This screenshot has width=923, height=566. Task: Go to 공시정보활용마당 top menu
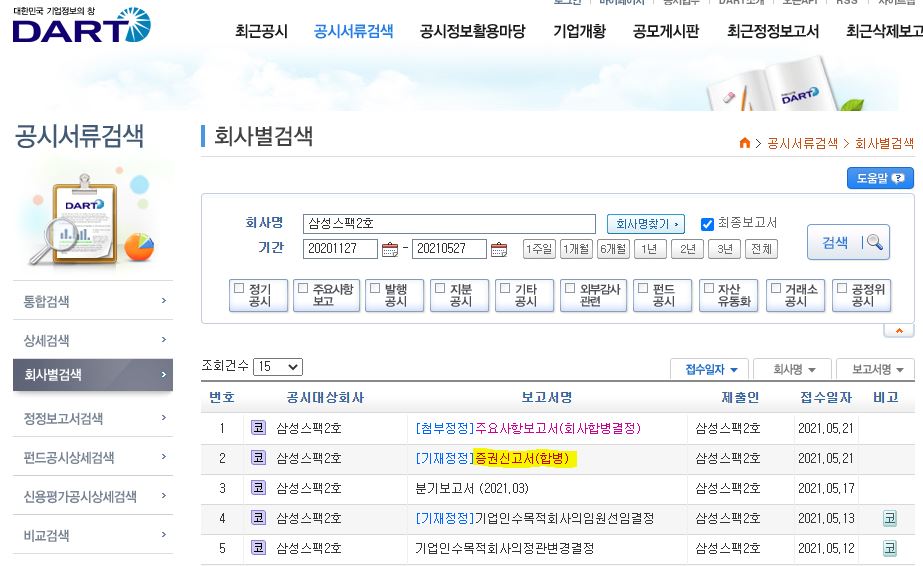[x=472, y=31]
